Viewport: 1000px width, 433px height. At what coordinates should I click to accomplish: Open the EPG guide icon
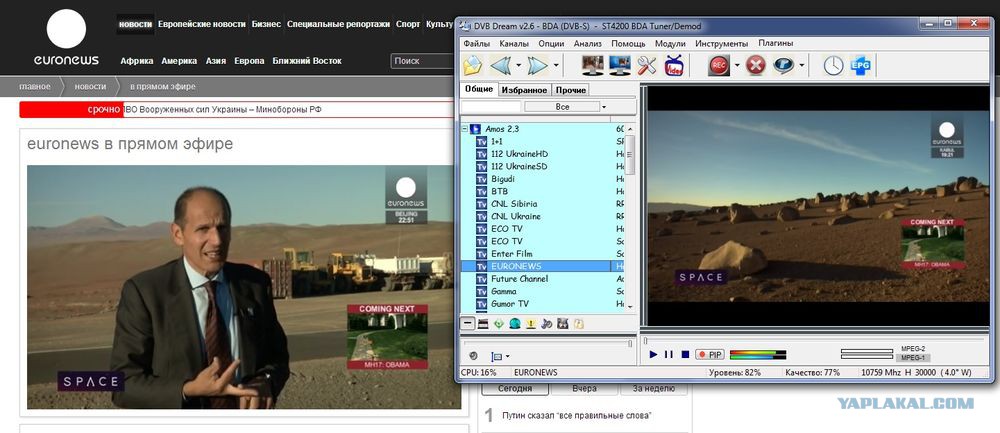[x=860, y=65]
